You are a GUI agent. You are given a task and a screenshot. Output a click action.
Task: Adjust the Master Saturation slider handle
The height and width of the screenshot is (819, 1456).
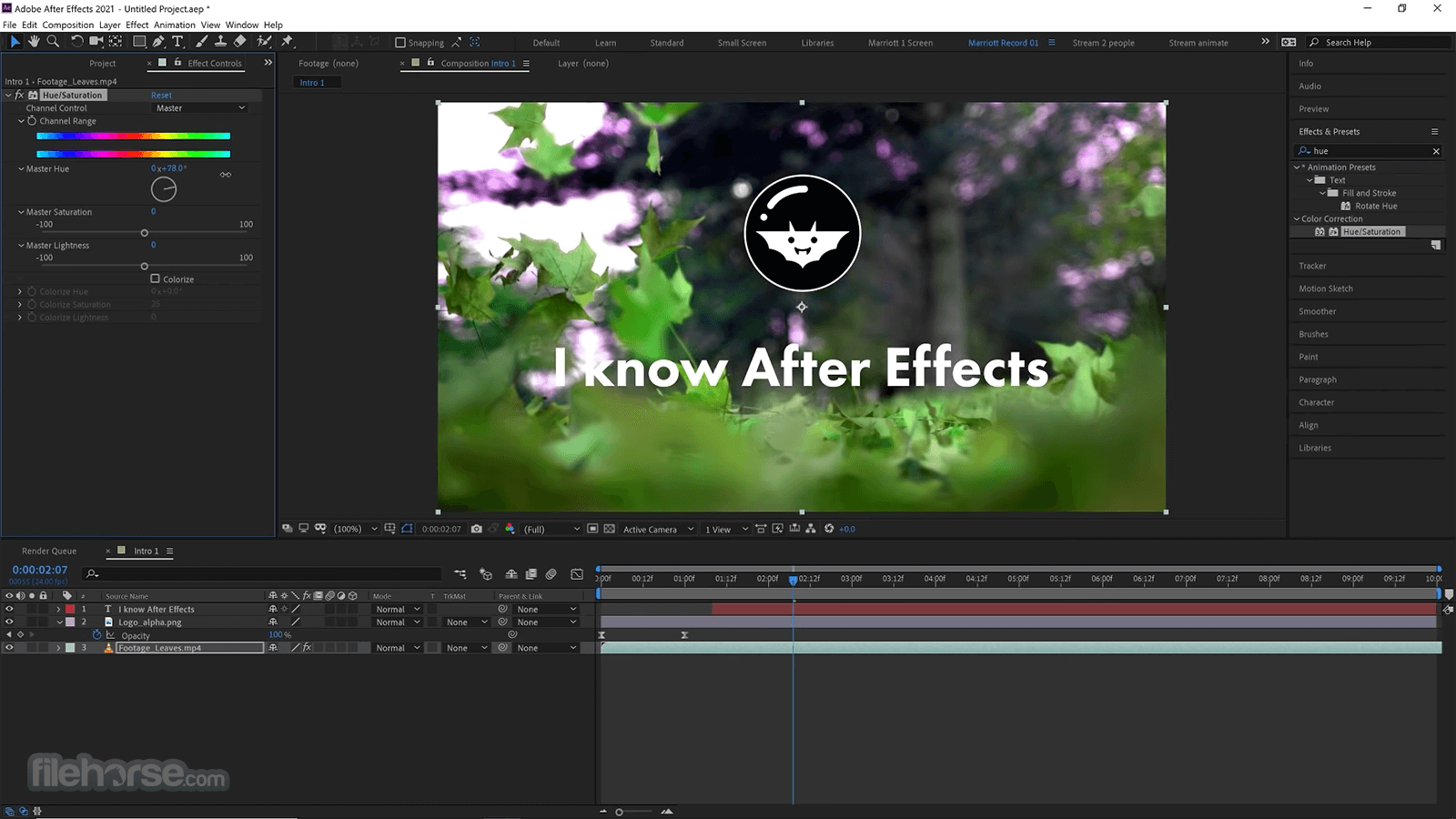click(144, 233)
